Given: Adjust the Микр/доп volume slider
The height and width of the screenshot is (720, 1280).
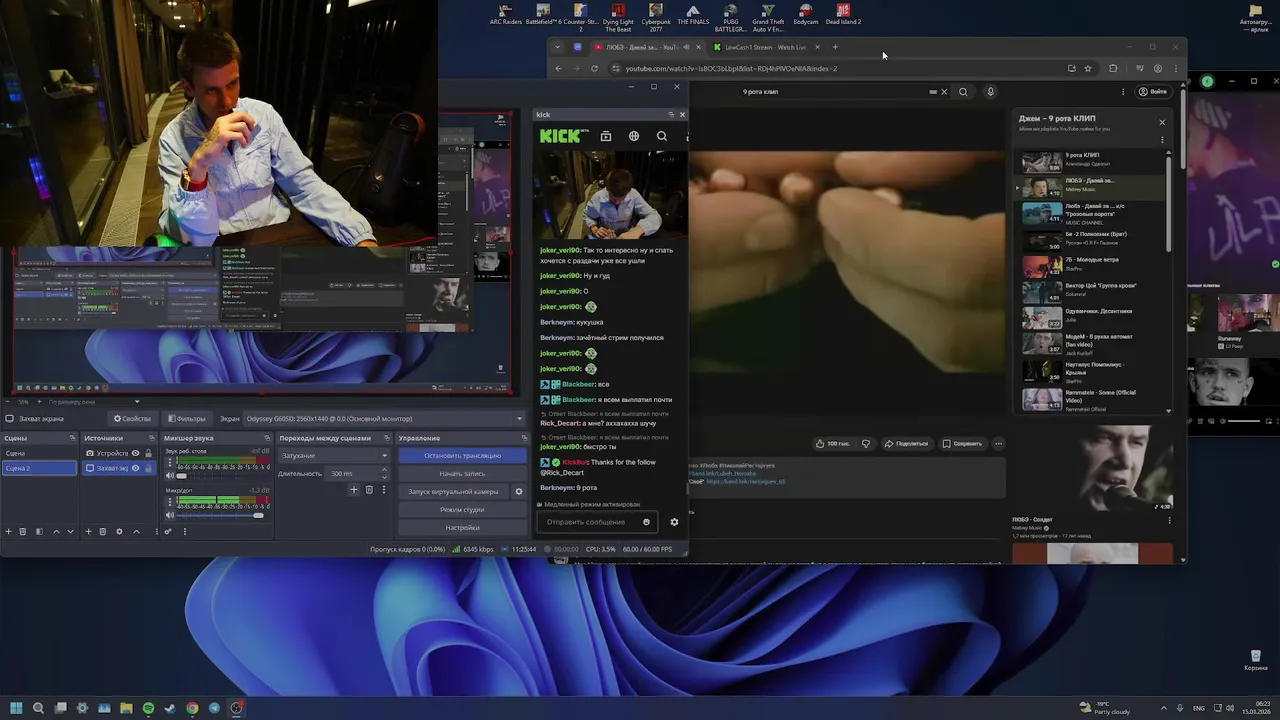Looking at the screenshot, I should pos(222,515).
